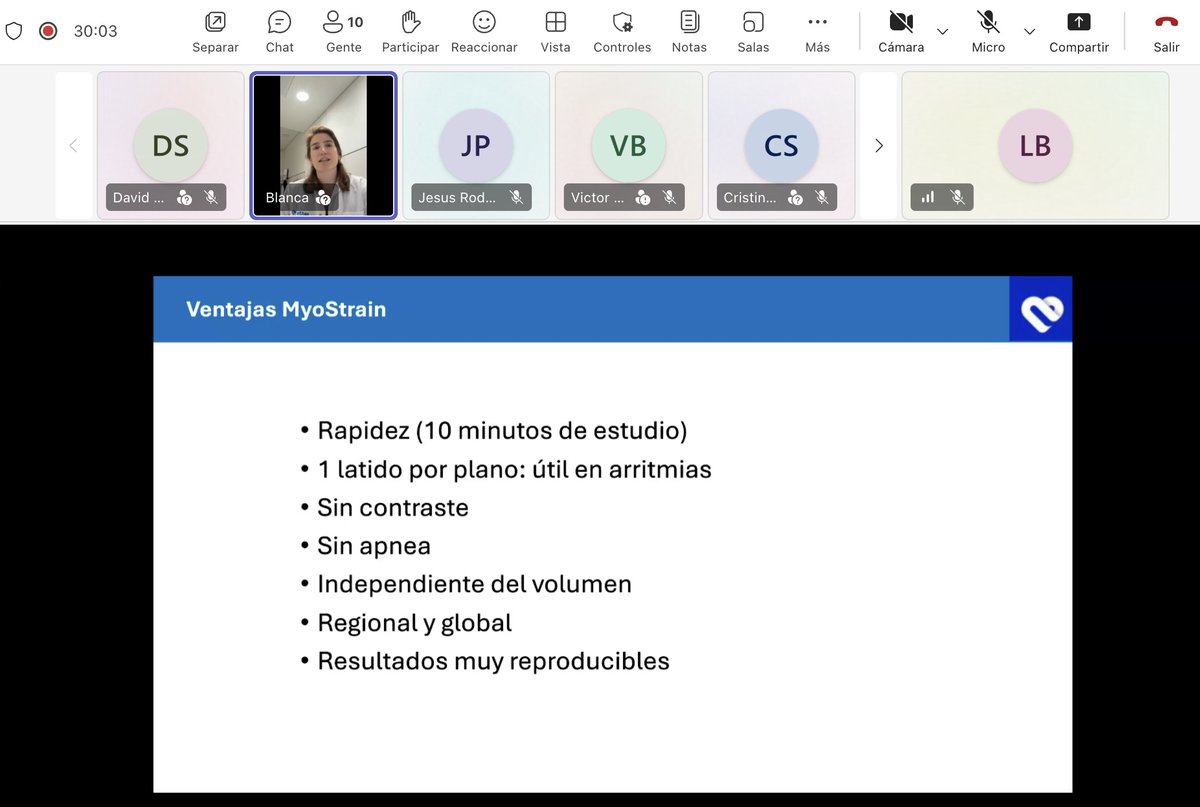Click bullet 'Sin contraste'
The image size is (1200, 807).
click(x=393, y=507)
